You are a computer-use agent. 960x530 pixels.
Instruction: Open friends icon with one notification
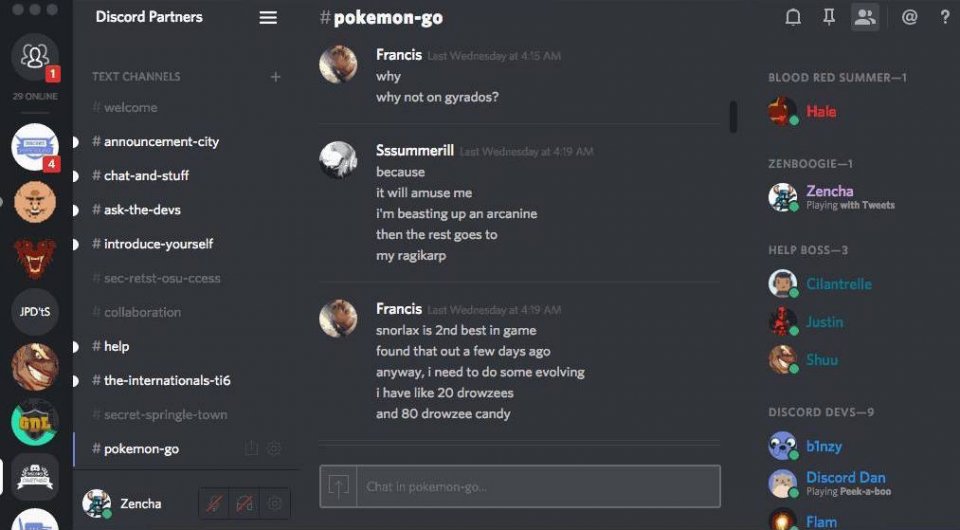pyautogui.click(x=35, y=57)
